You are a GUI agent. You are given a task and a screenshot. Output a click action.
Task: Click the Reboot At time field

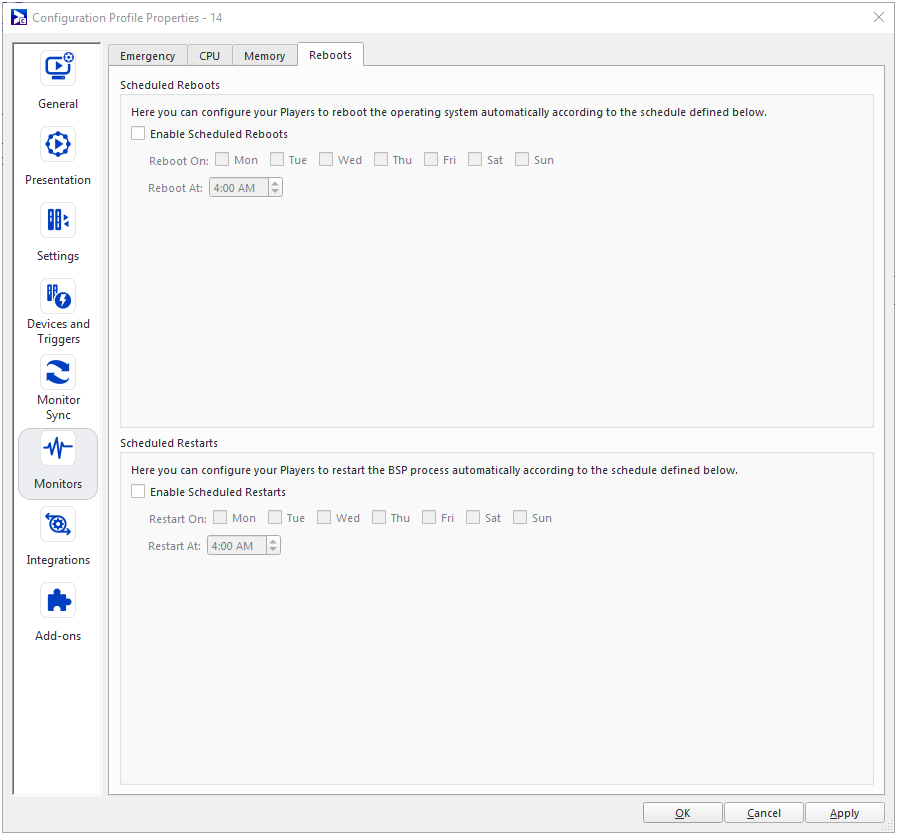pos(238,188)
